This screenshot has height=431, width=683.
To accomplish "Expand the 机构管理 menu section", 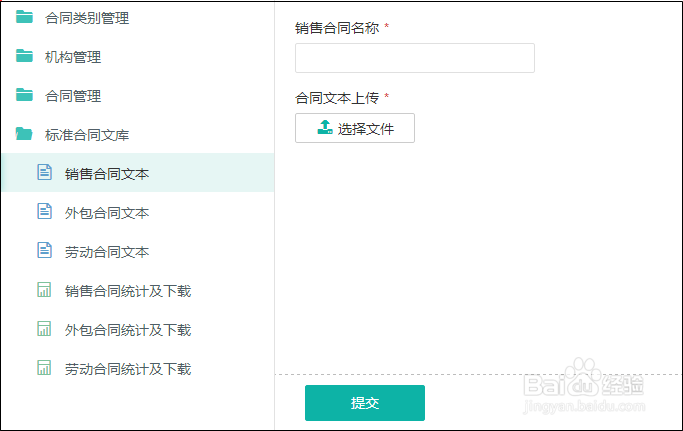I will point(73,57).
